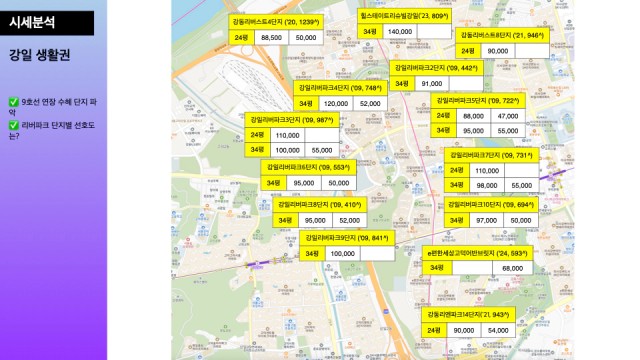Click 55,000 under 강일리버파크3단지

(322, 150)
